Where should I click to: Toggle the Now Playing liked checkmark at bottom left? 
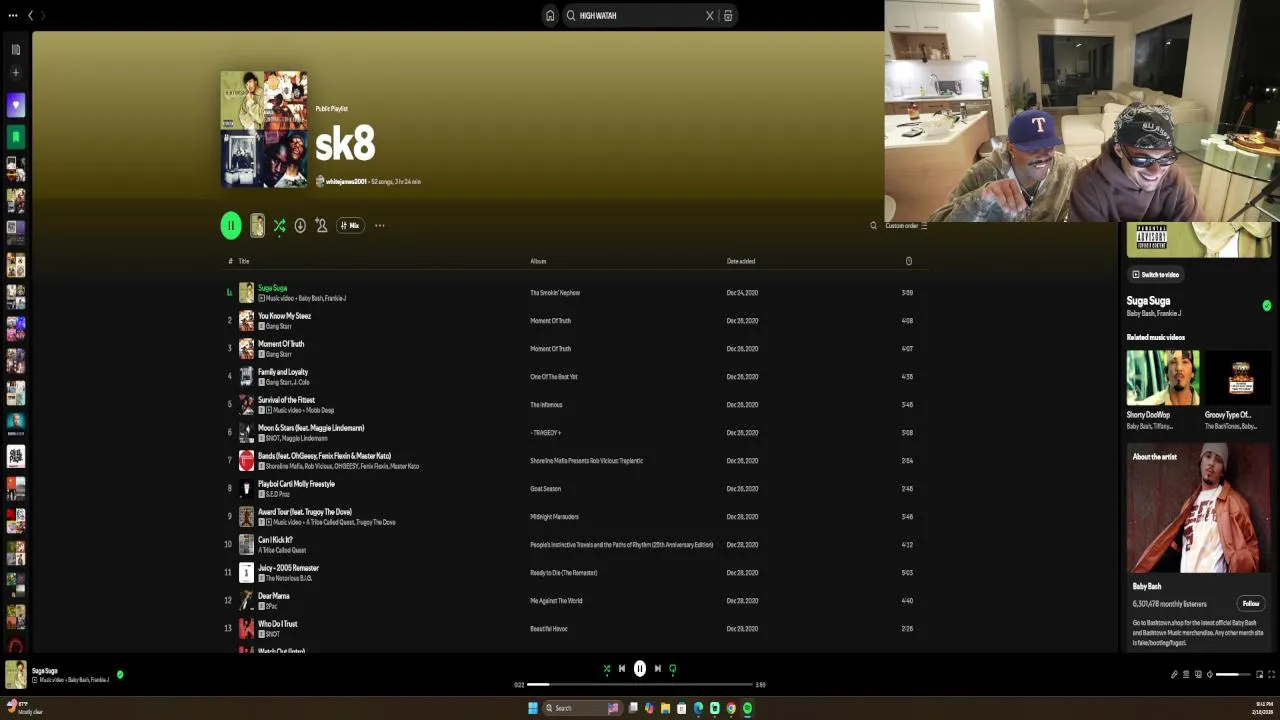[x=120, y=675]
